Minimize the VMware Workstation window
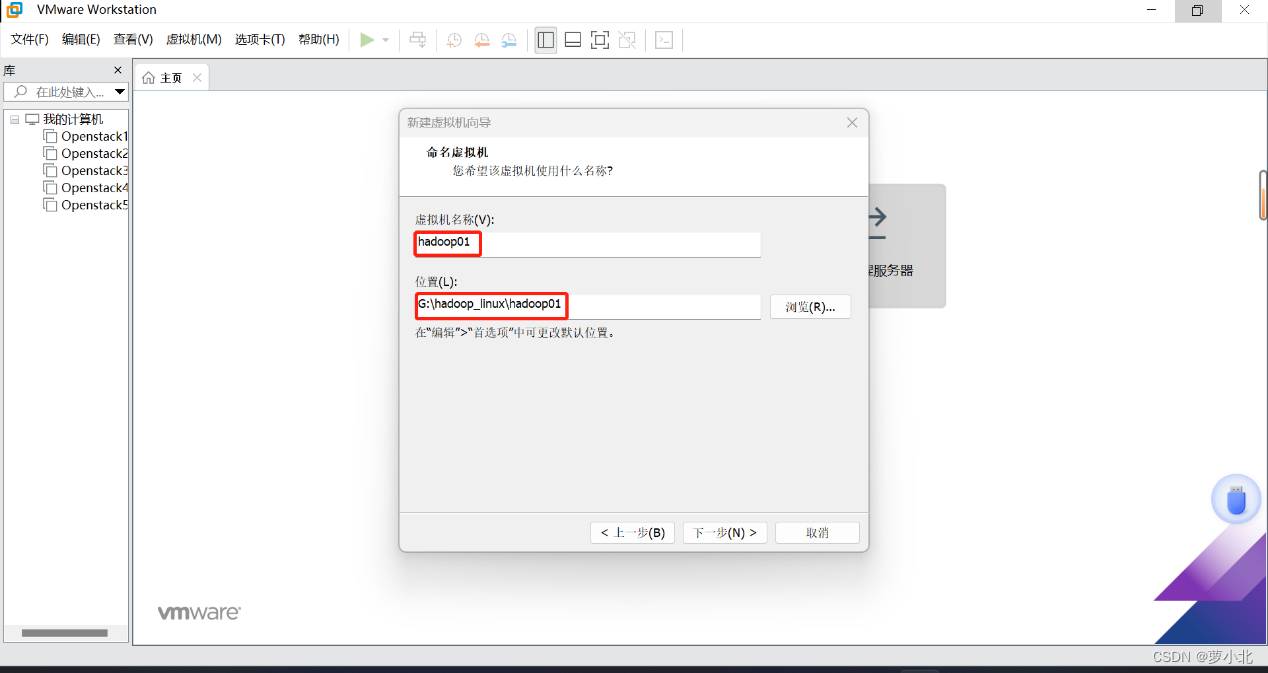This screenshot has height=673, width=1268. pyautogui.click(x=1150, y=10)
